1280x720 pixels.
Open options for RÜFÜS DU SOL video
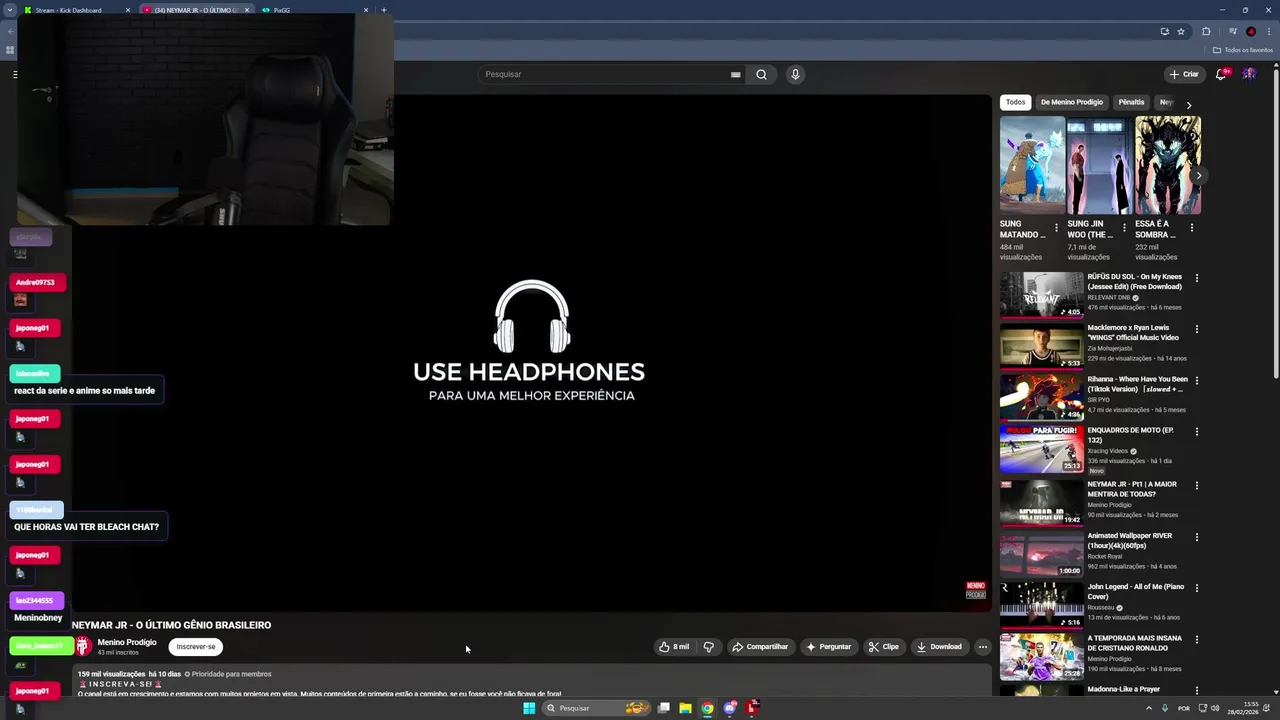(1197, 278)
